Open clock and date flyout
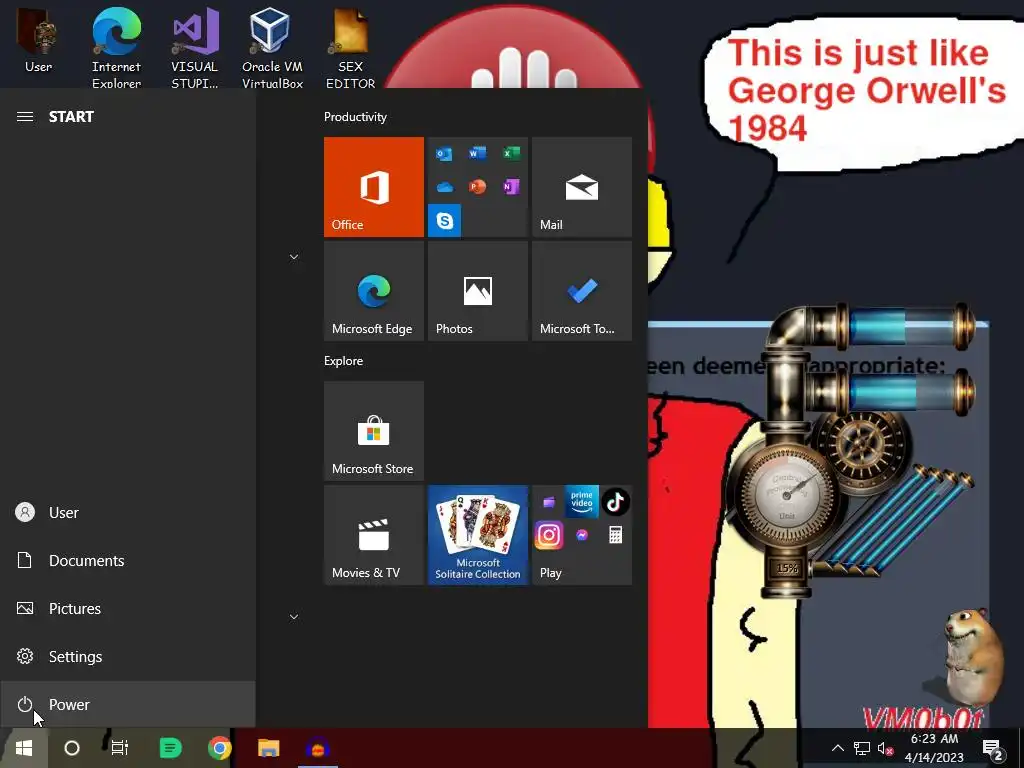 point(935,748)
